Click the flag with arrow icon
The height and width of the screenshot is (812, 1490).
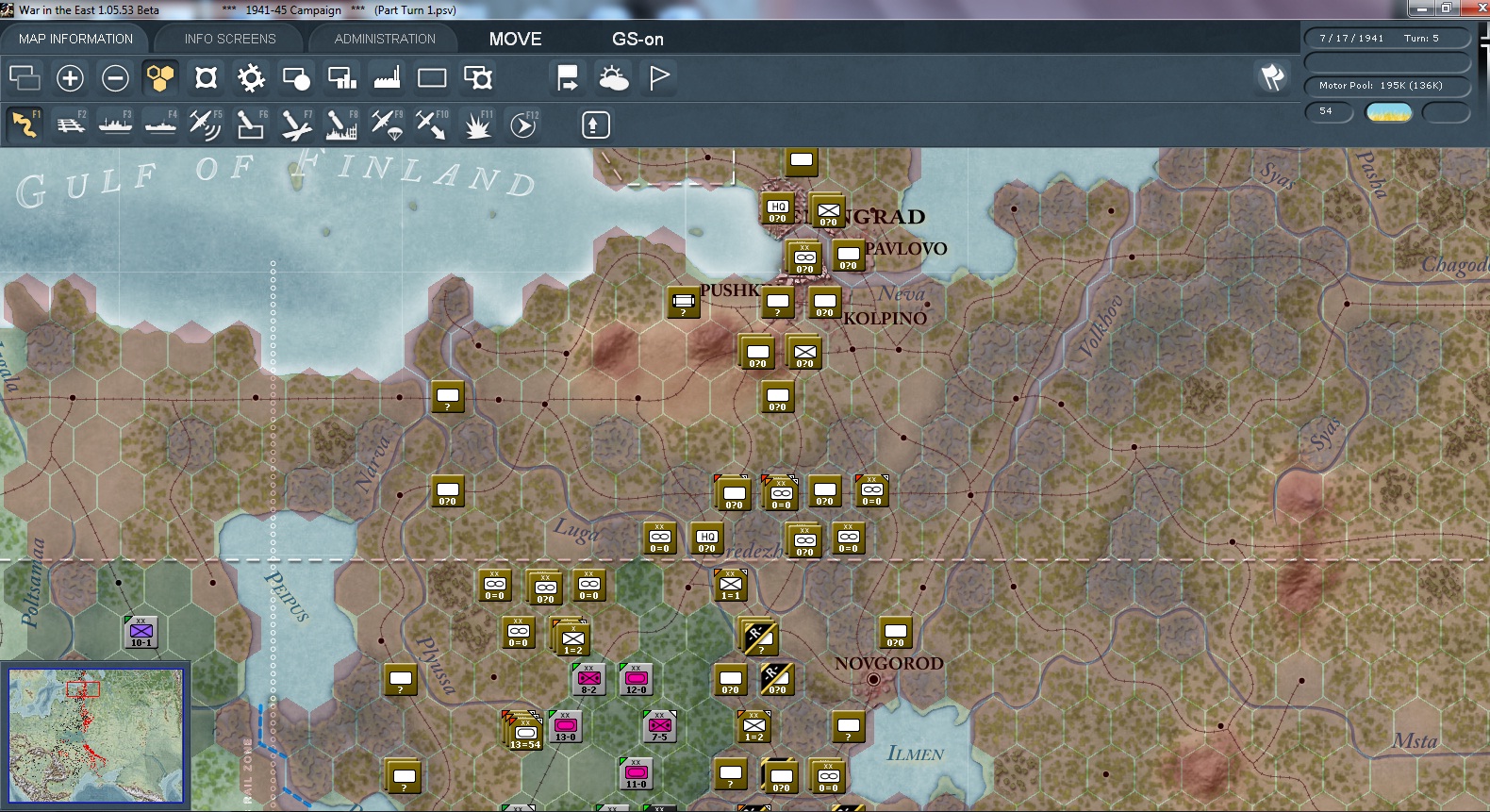pos(568,77)
